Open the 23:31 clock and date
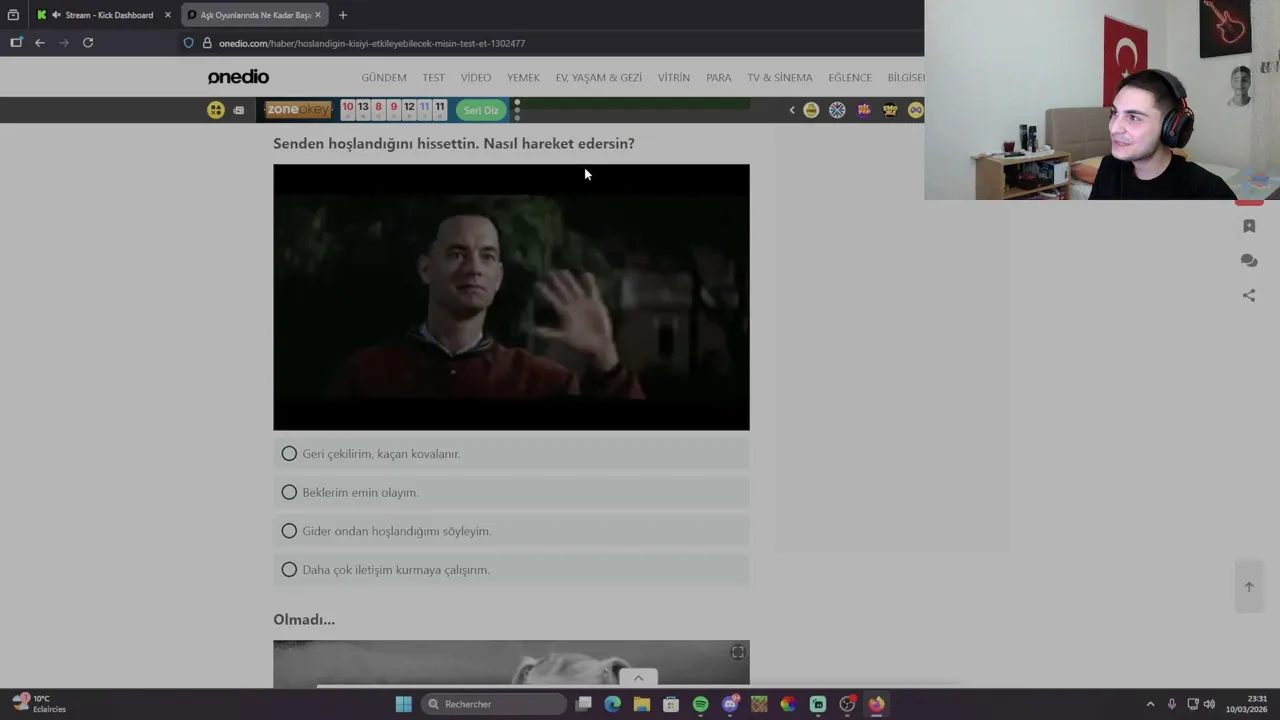The image size is (1280, 720). coord(1246,704)
